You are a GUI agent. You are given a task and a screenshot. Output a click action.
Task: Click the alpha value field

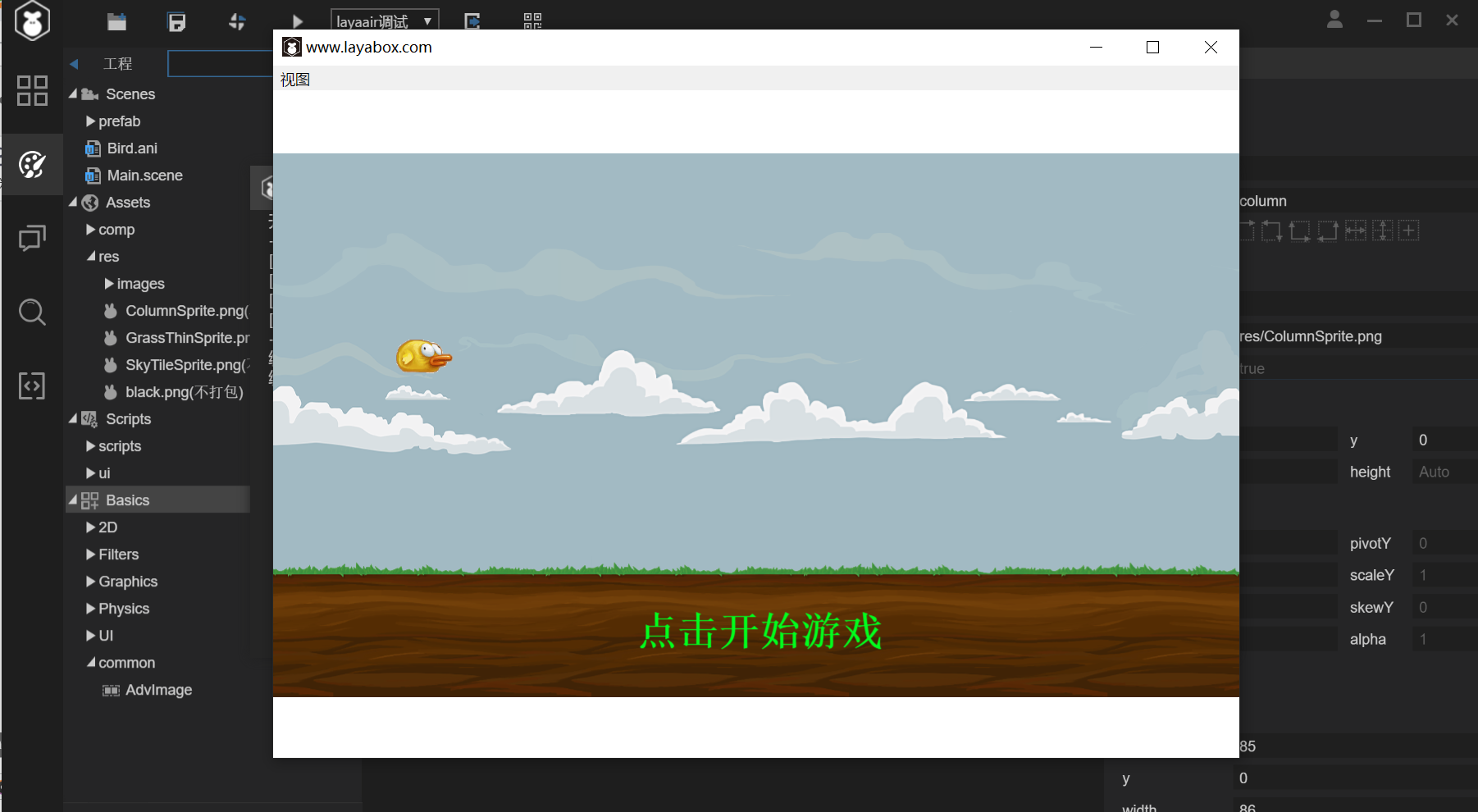1444,639
